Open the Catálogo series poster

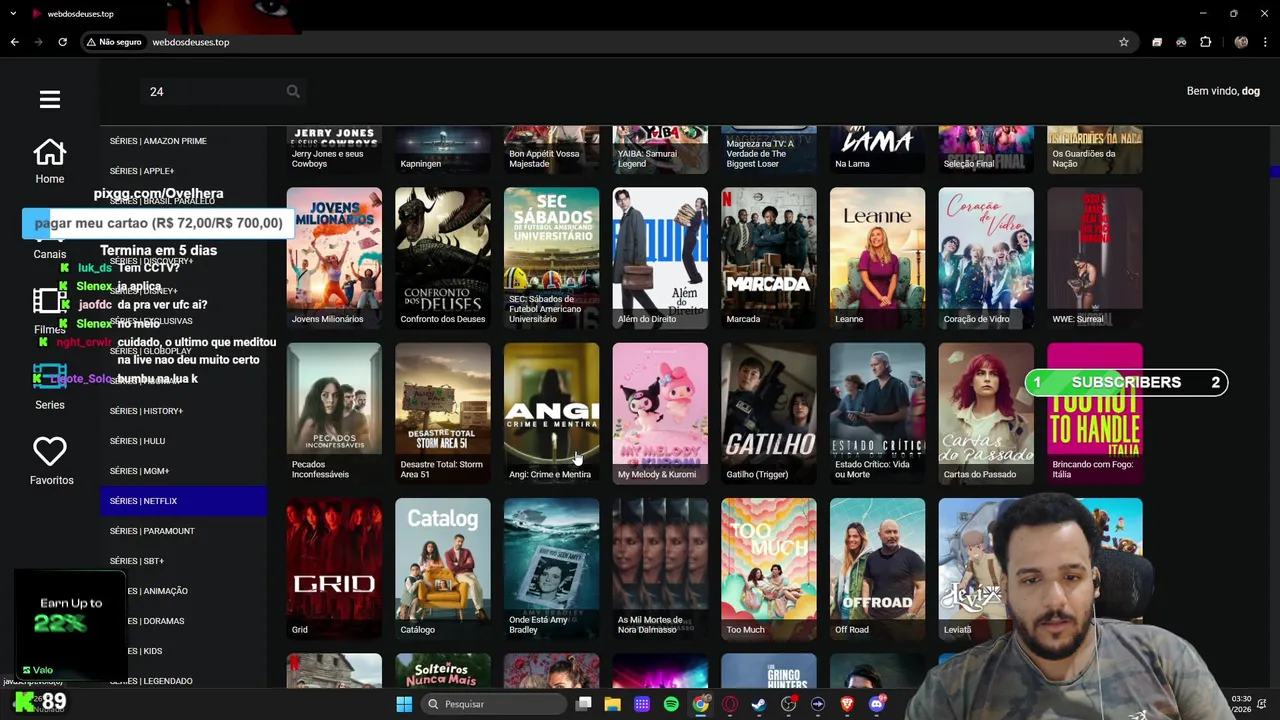[443, 568]
